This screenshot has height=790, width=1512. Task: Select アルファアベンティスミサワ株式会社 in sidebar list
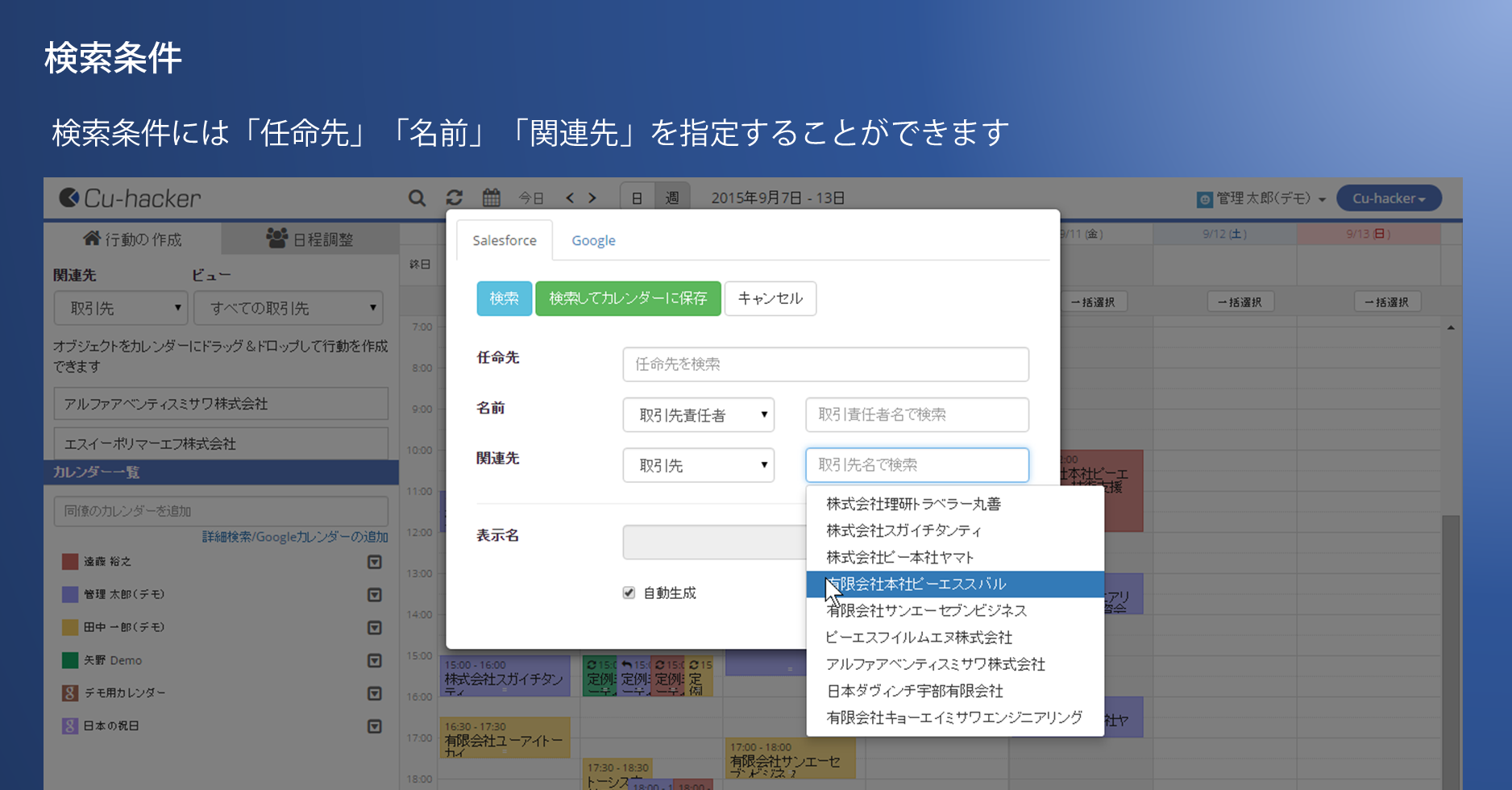click(221, 404)
